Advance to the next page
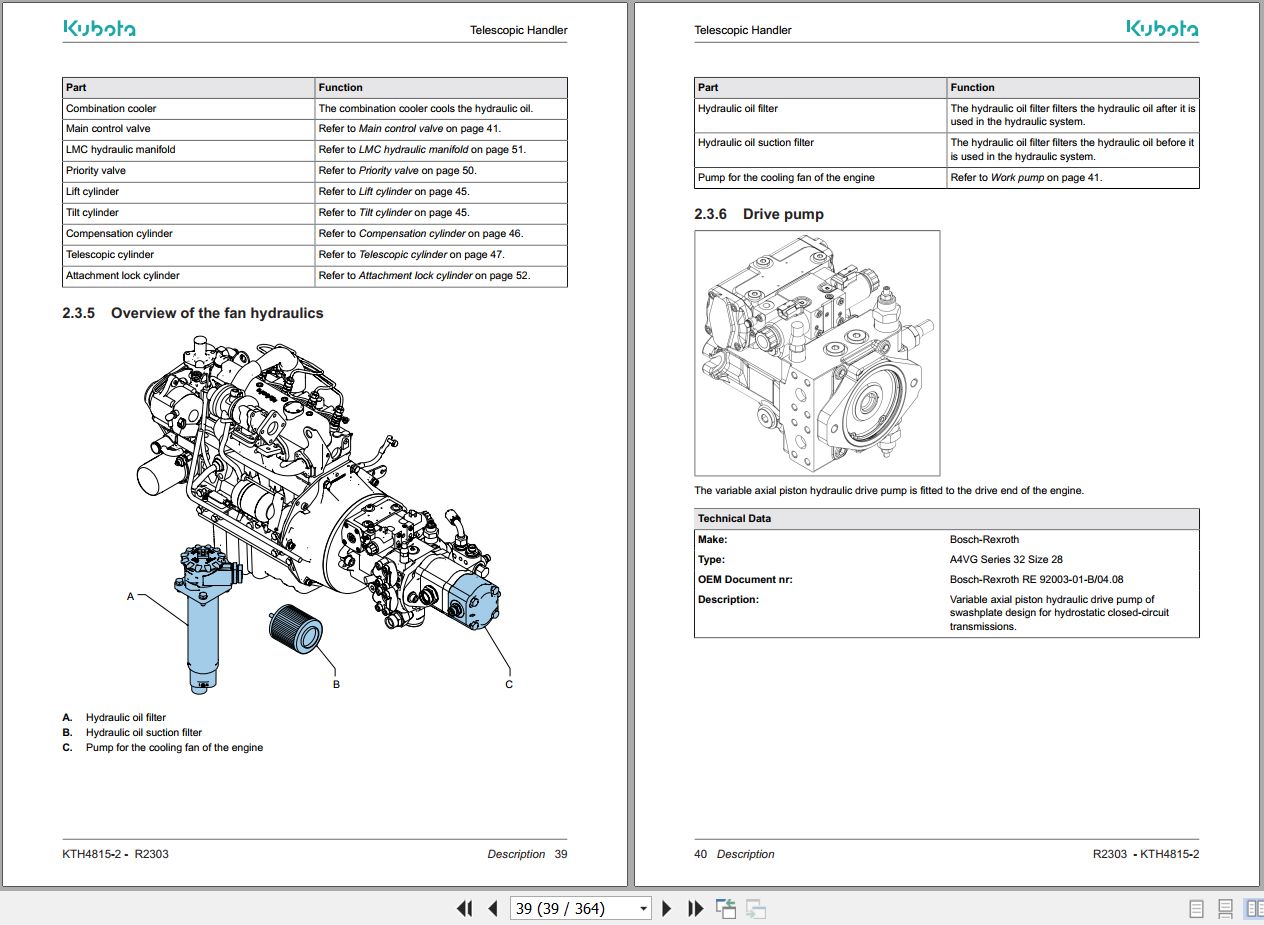The width and height of the screenshot is (1264, 925). pyautogui.click(x=666, y=908)
